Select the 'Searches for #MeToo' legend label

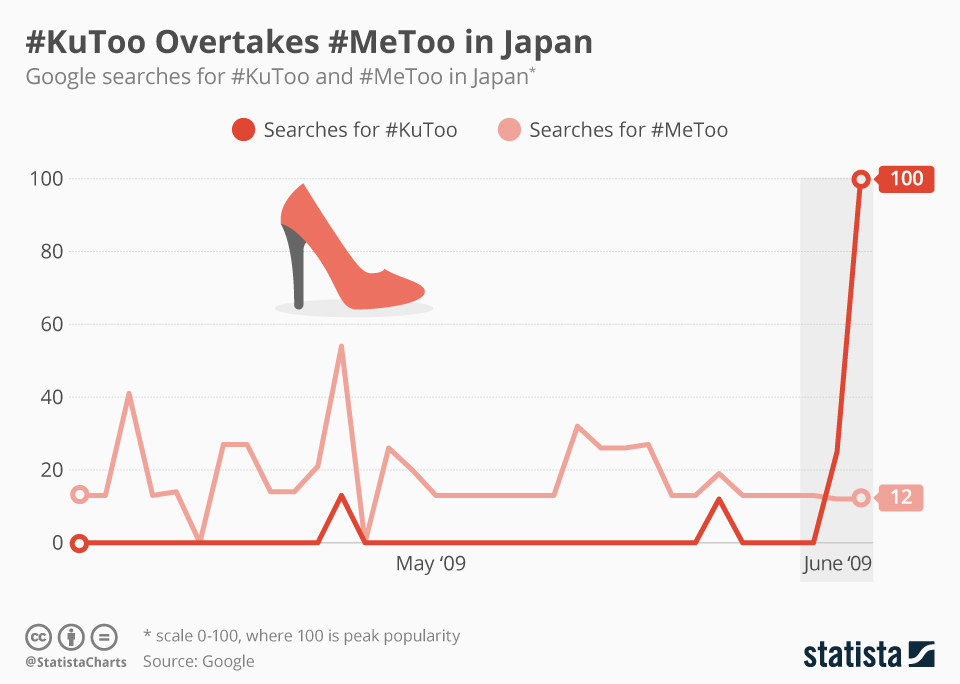pyautogui.click(x=628, y=130)
